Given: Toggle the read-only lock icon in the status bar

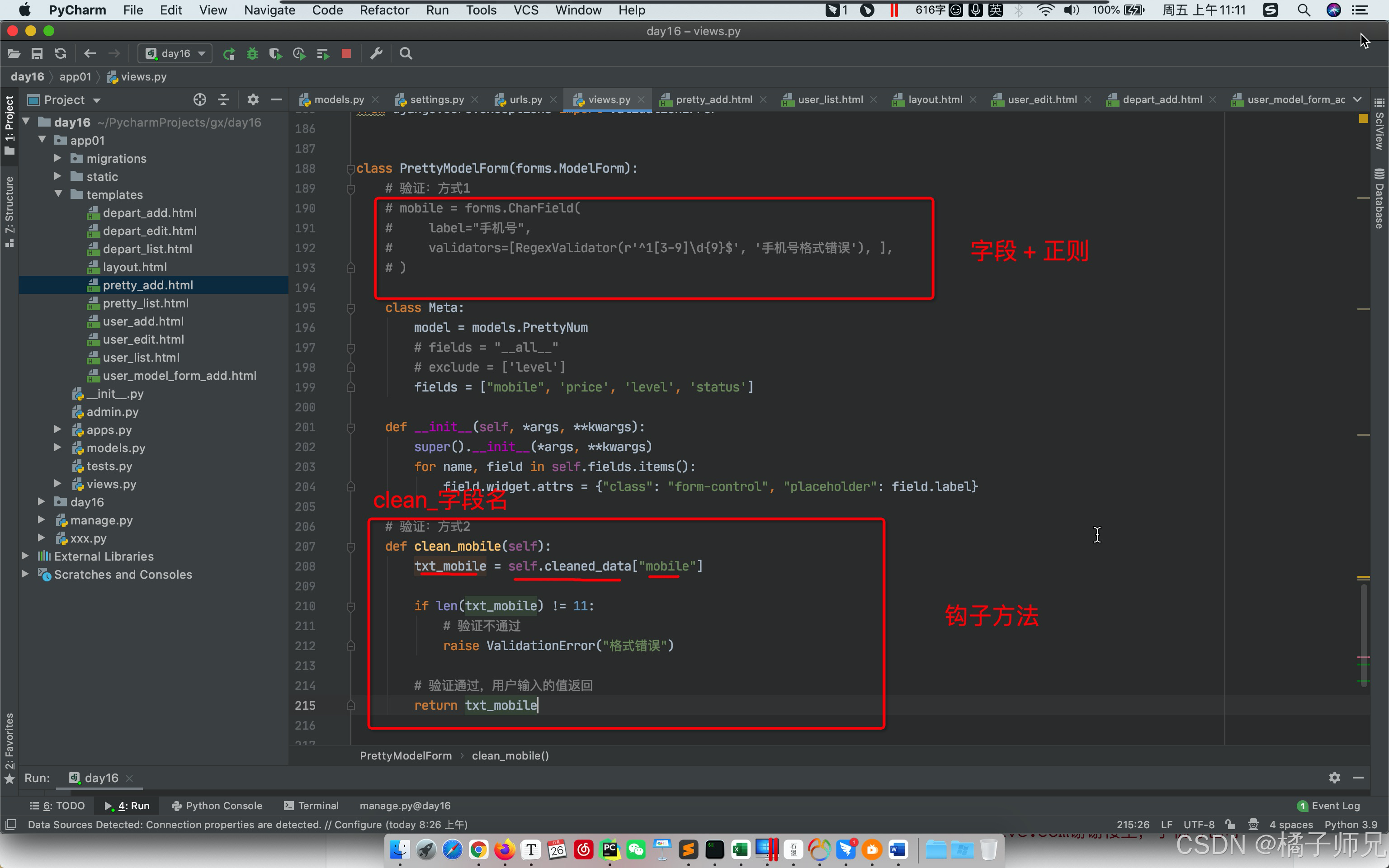Looking at the screenshot, I should pos(1231,824).
